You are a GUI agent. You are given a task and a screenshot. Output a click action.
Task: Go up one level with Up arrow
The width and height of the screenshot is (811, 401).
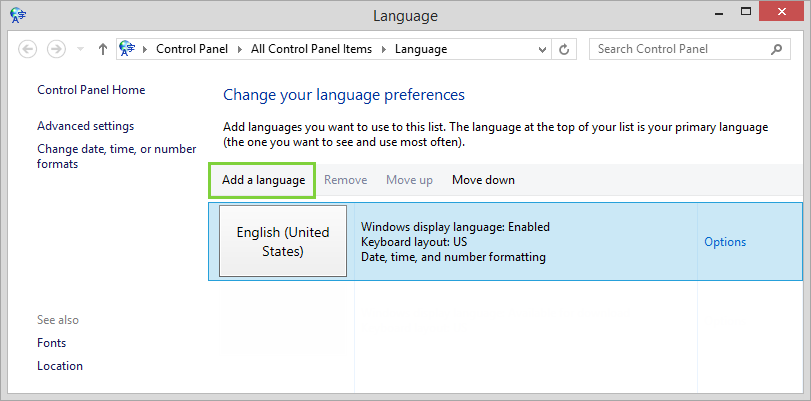pyautogui.click(x=103, y=49)
